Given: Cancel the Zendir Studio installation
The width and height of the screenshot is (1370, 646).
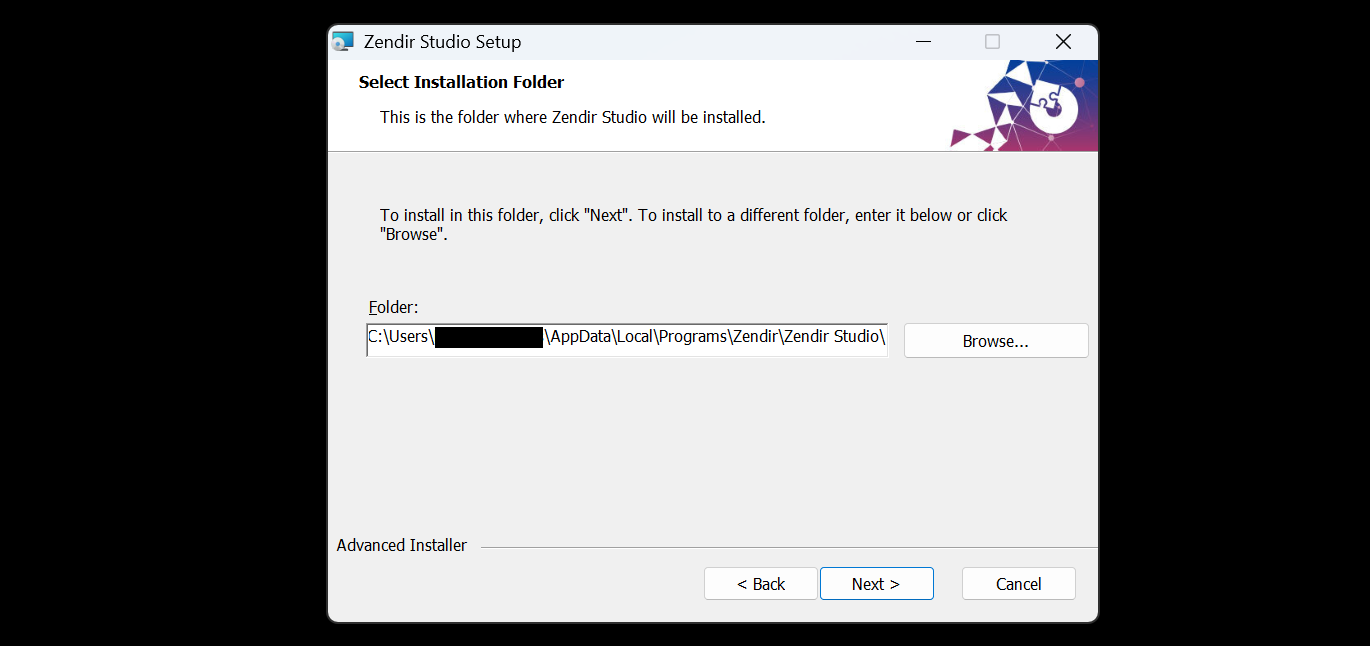Looking at the screenshot, I should pos(1019,584).
